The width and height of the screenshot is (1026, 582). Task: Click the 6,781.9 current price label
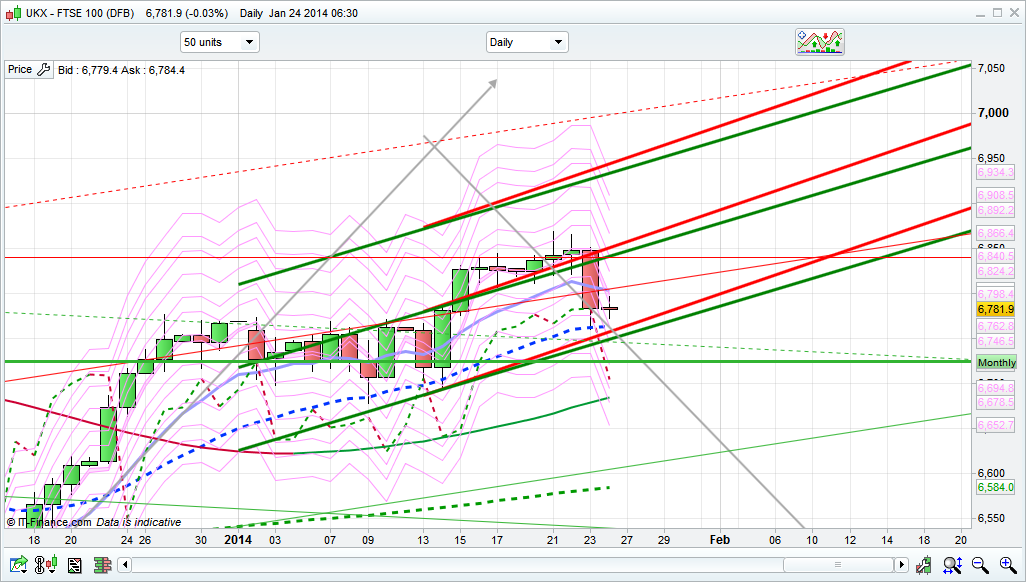point(996,310)
